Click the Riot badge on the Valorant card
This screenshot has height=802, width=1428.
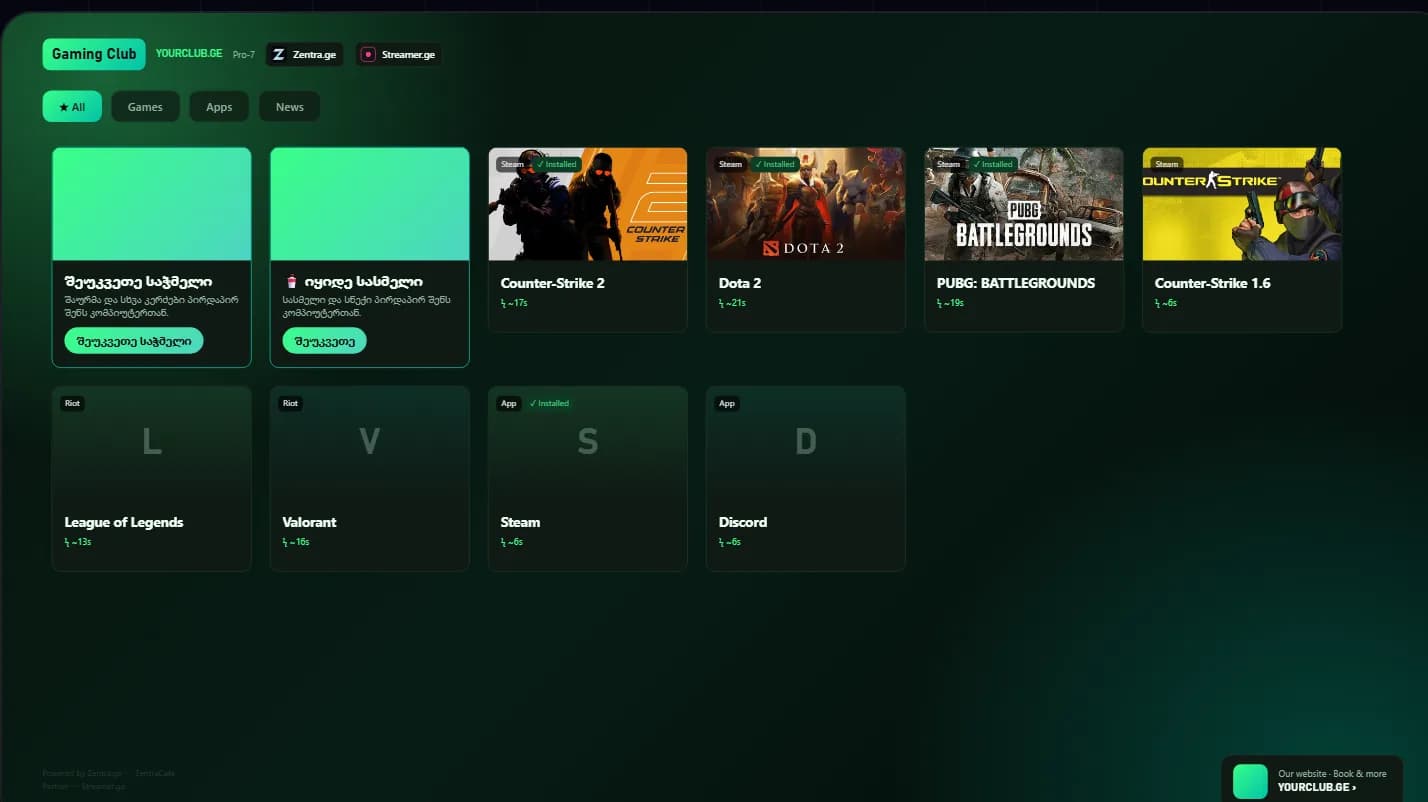tap(290, 404)
